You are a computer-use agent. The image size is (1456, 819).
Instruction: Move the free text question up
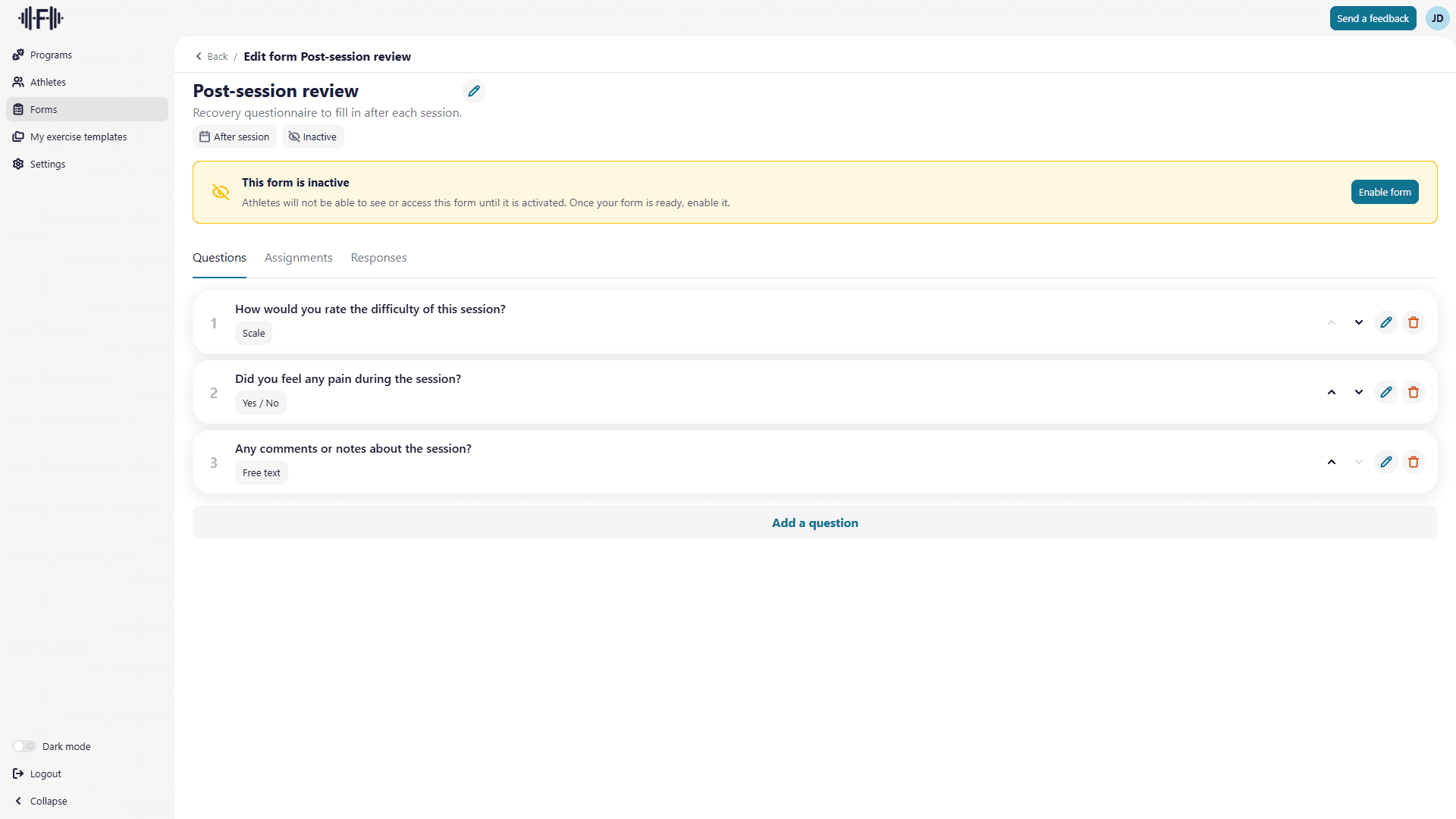coord(1332,461)
